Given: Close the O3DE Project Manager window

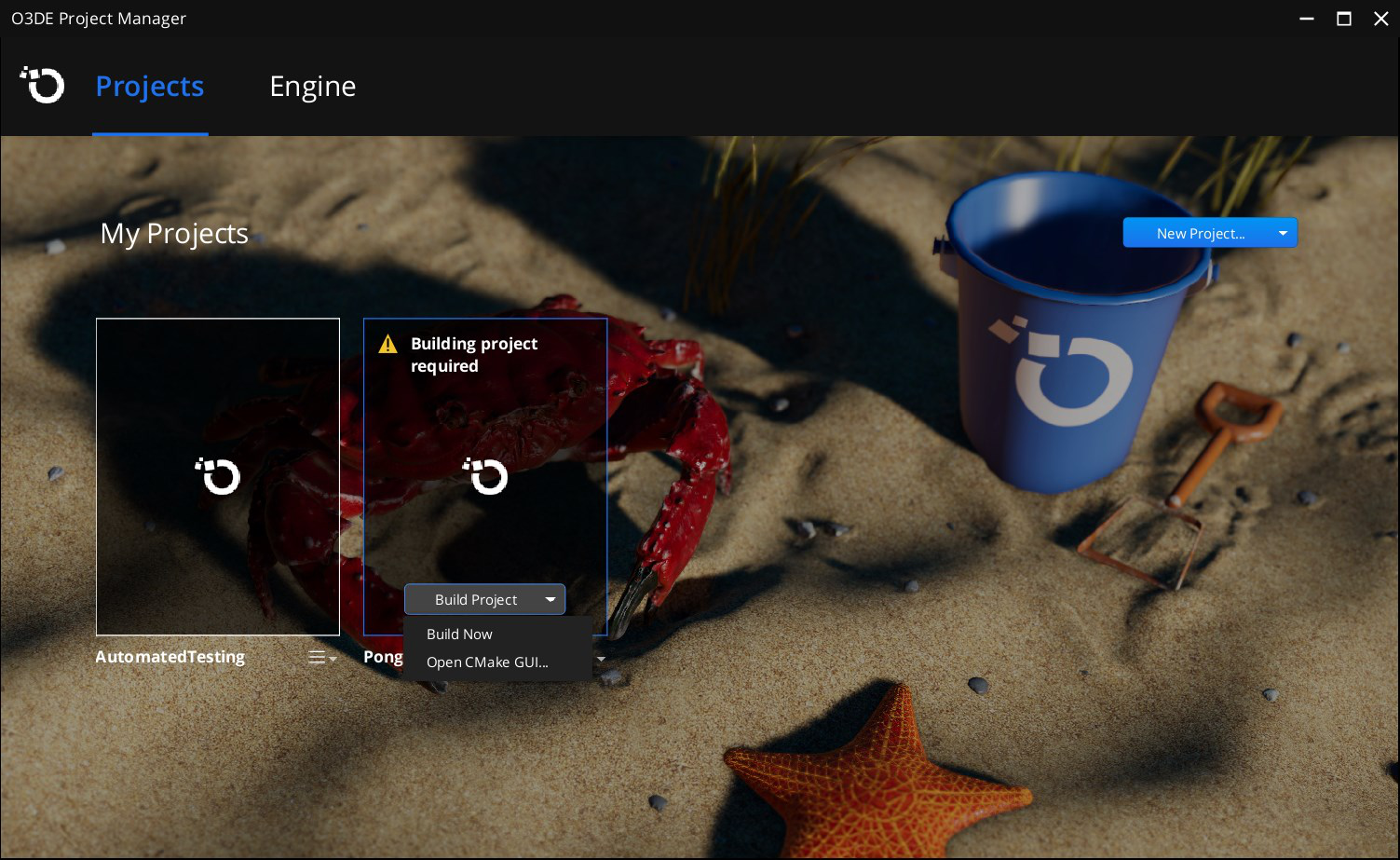Looking at the screenshot, I should point(1381,19).
